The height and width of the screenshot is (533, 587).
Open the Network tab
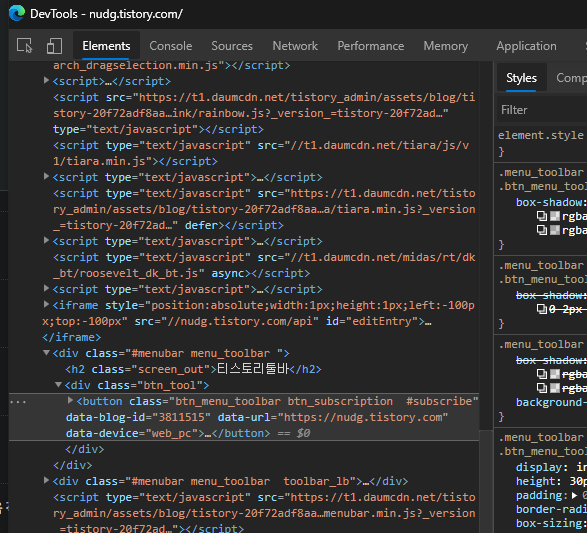coord(295,46)
